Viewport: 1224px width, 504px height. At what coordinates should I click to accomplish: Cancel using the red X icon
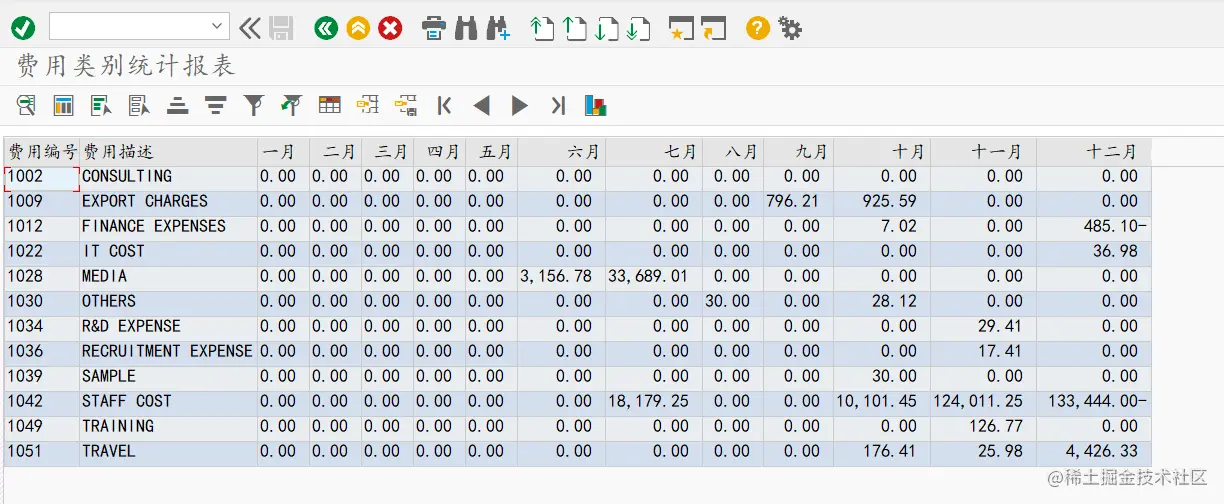tap(391, 28)
